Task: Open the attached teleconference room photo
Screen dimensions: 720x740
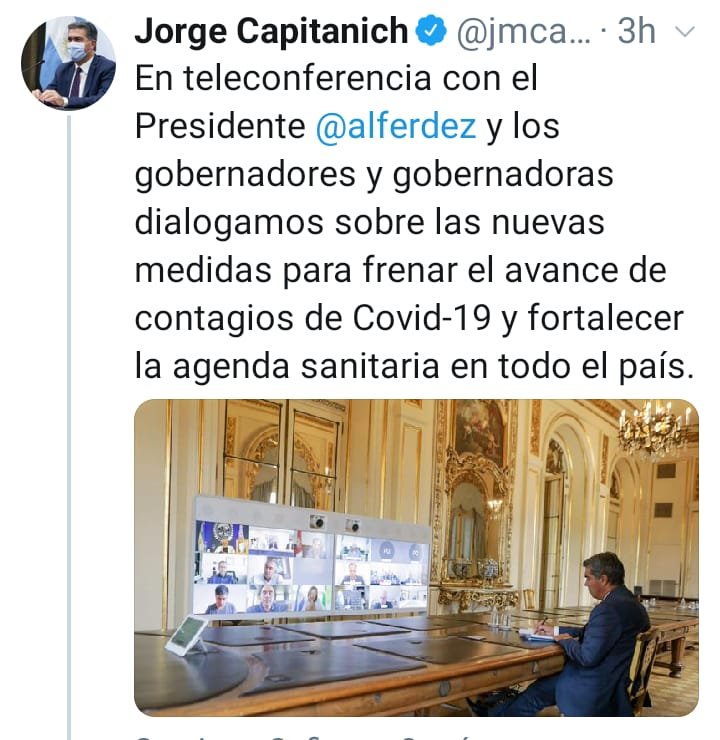Action: click(416, 557)
